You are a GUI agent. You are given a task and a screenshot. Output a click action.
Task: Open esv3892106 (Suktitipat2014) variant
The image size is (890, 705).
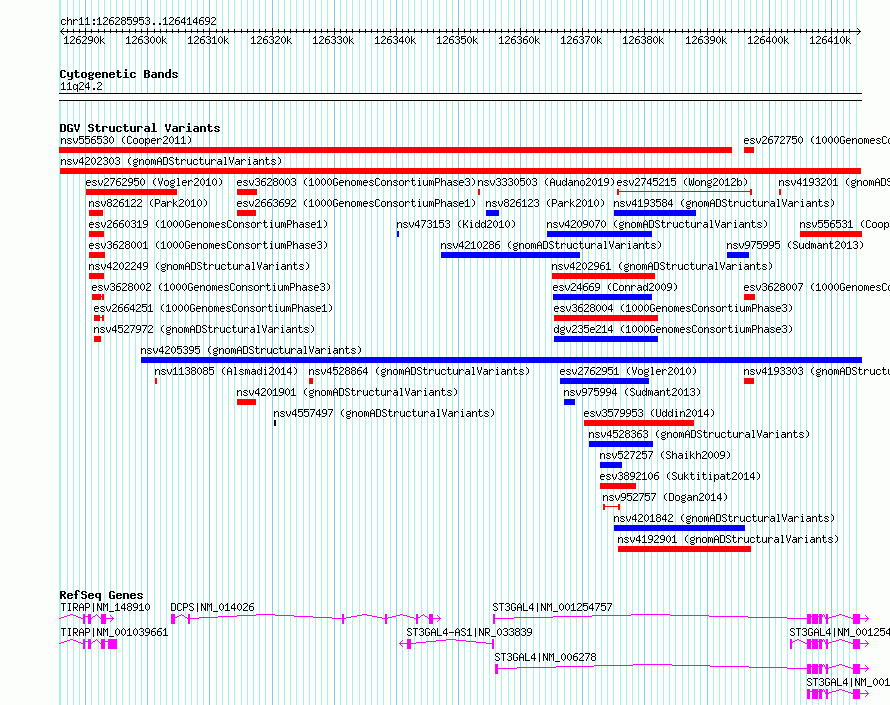[x=680, y=476]
